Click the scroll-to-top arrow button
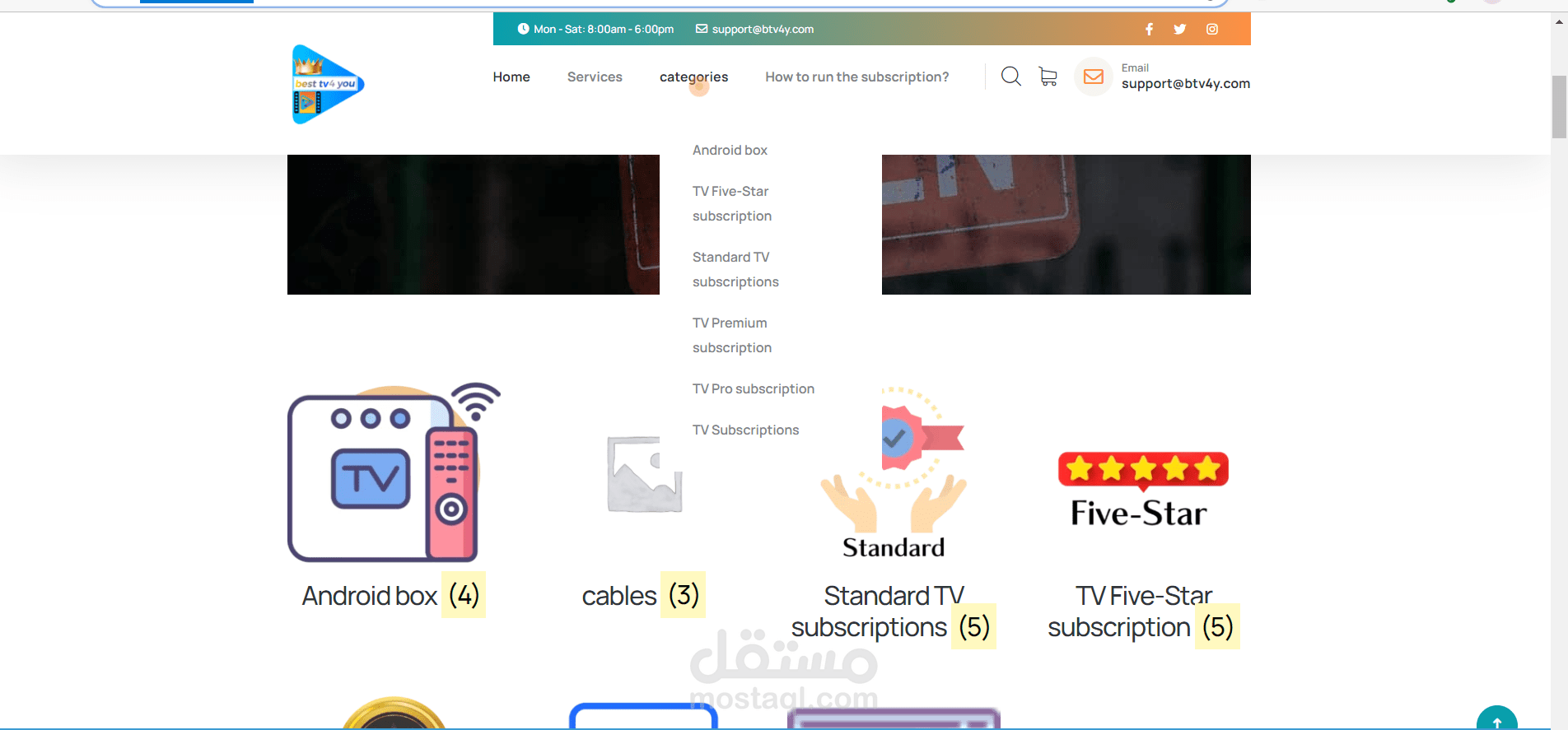This screenshot has width=1568, height=730. coord(1497,718)
